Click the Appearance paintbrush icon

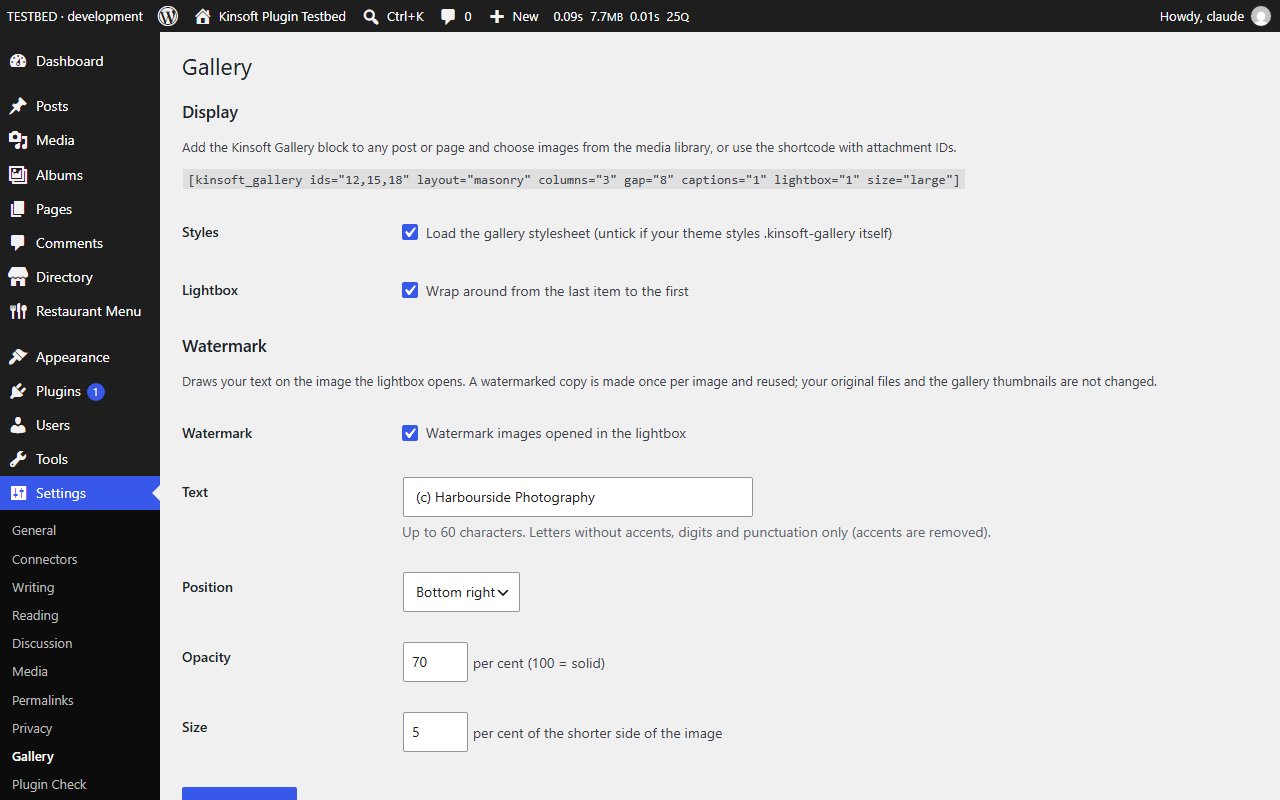(x=18, y=357)
